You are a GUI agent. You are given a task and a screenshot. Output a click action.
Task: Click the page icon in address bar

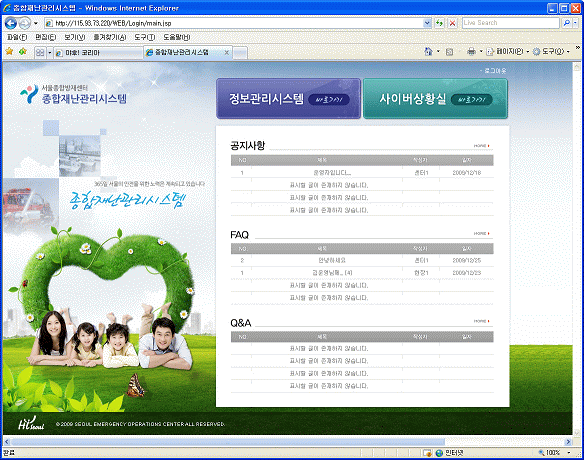(x=49, y=23)
